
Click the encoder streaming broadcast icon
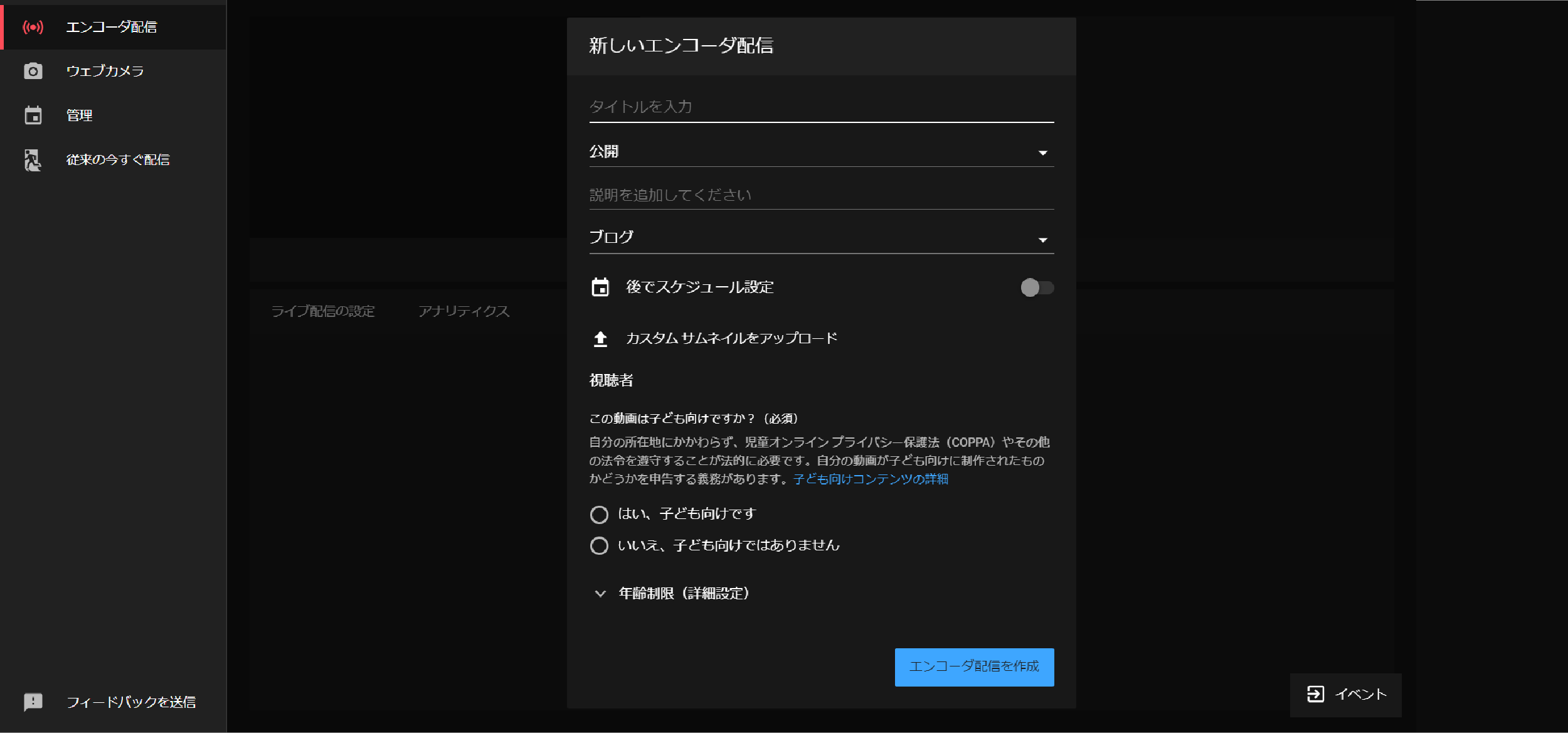click(x=33, y=27)
